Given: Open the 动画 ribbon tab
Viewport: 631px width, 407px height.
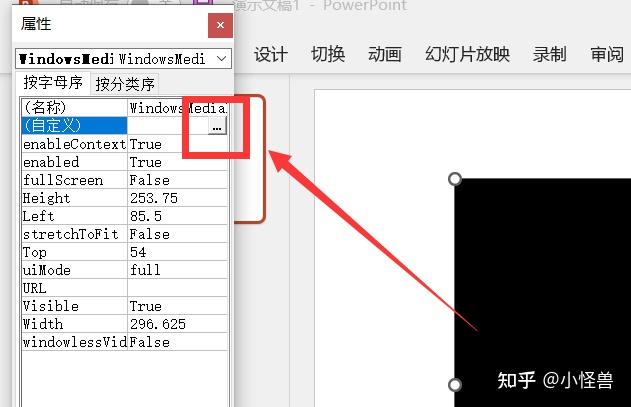Looking at the screenshot, I should tap(385, 54).
